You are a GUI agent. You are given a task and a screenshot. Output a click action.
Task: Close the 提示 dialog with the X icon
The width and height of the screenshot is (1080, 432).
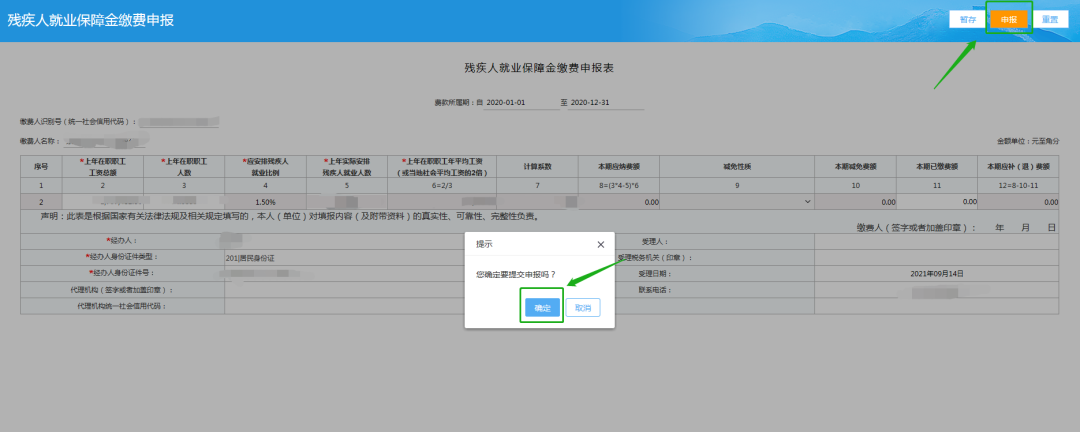(601, 245)
